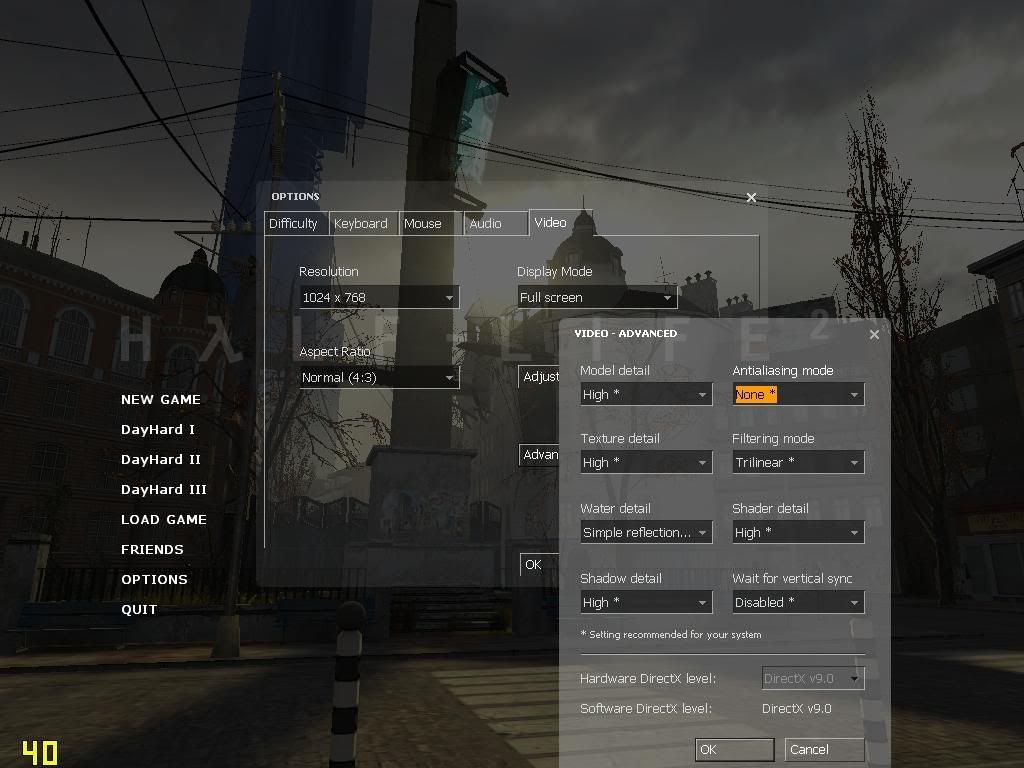This screenshot has width=1024, height=768.
Task: Open the Model detail dropdown
Action: 646,394
